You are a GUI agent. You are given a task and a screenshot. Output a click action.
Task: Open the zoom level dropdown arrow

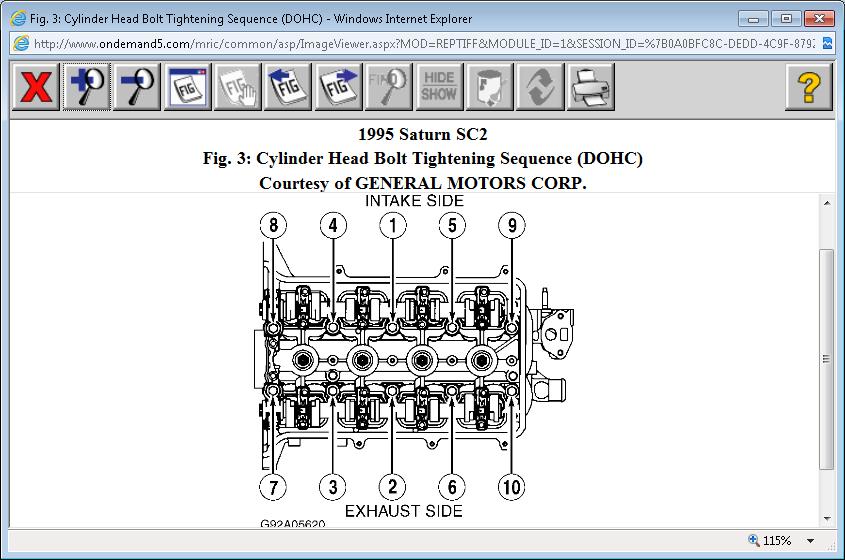tap(810, 541)
